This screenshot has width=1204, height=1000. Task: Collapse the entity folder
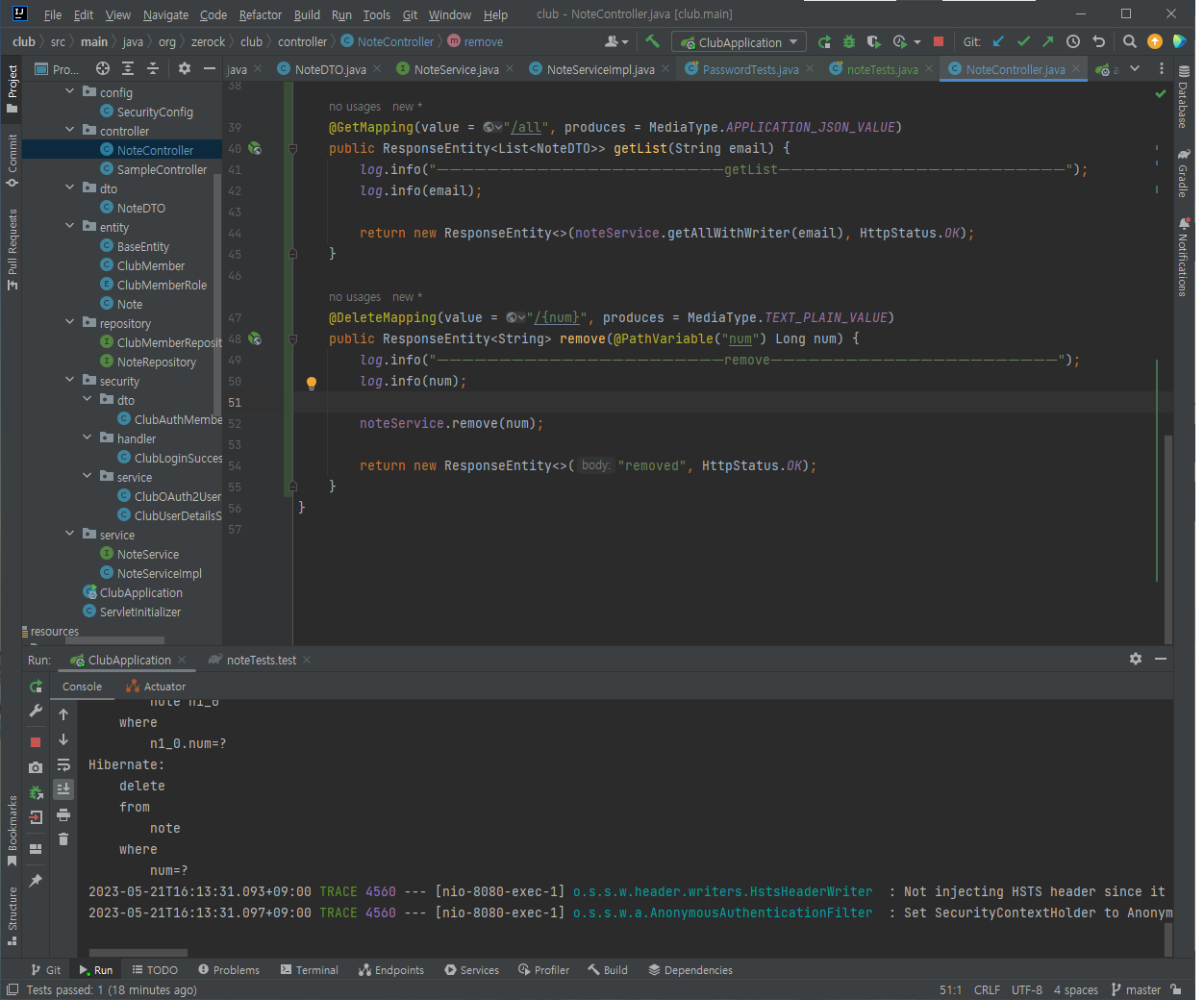[x=69, y=226]
